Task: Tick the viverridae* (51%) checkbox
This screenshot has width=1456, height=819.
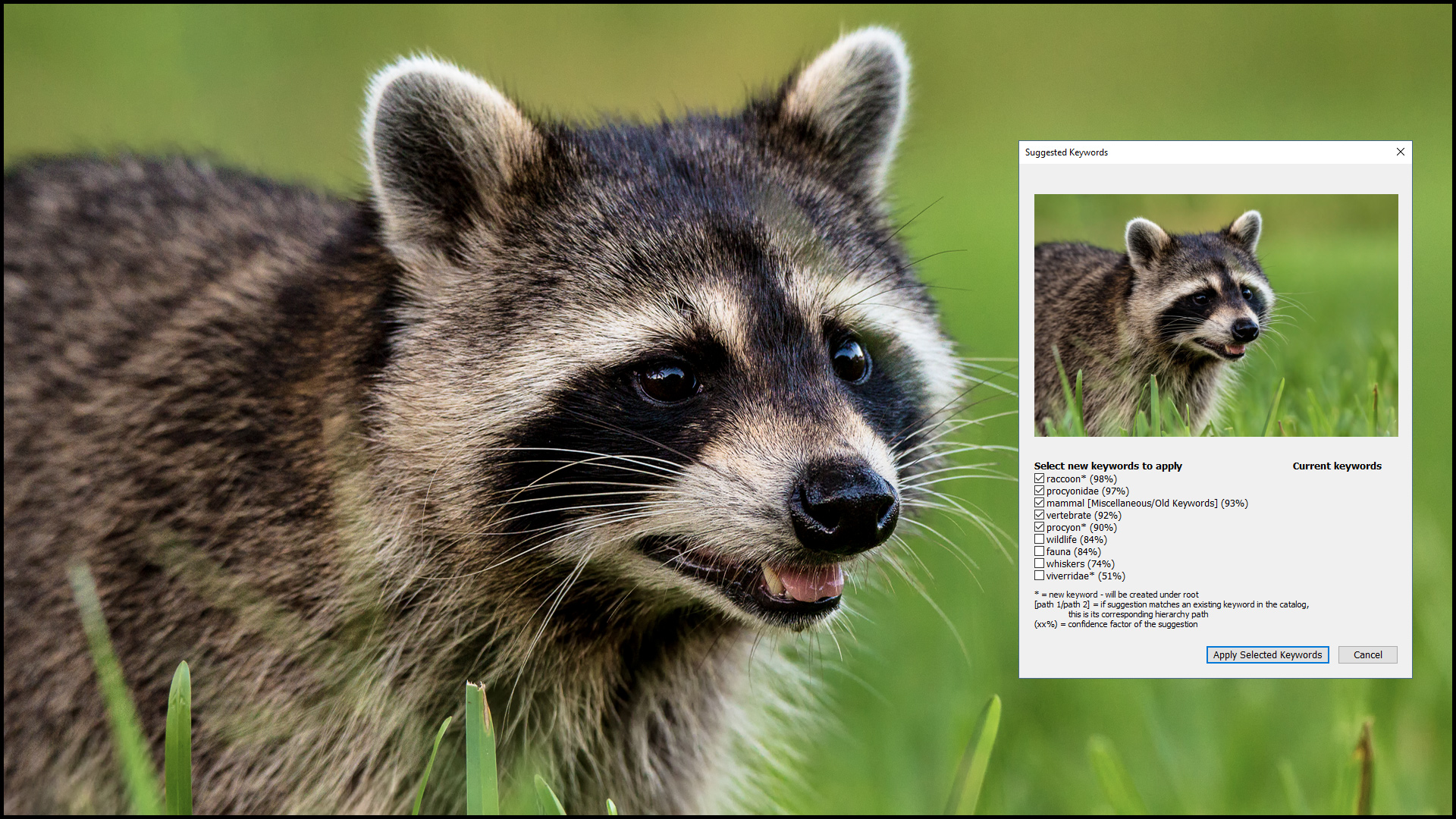Action: point(1039,576)
